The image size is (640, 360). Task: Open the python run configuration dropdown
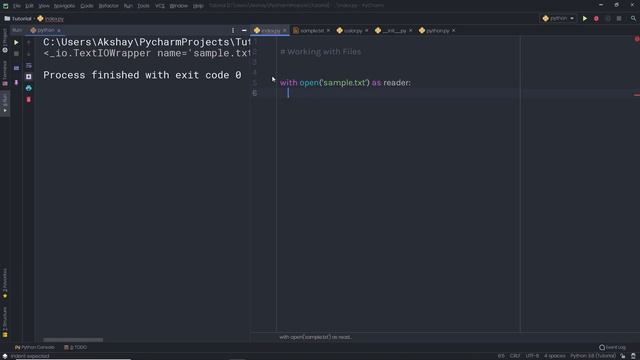coord(558,18)
